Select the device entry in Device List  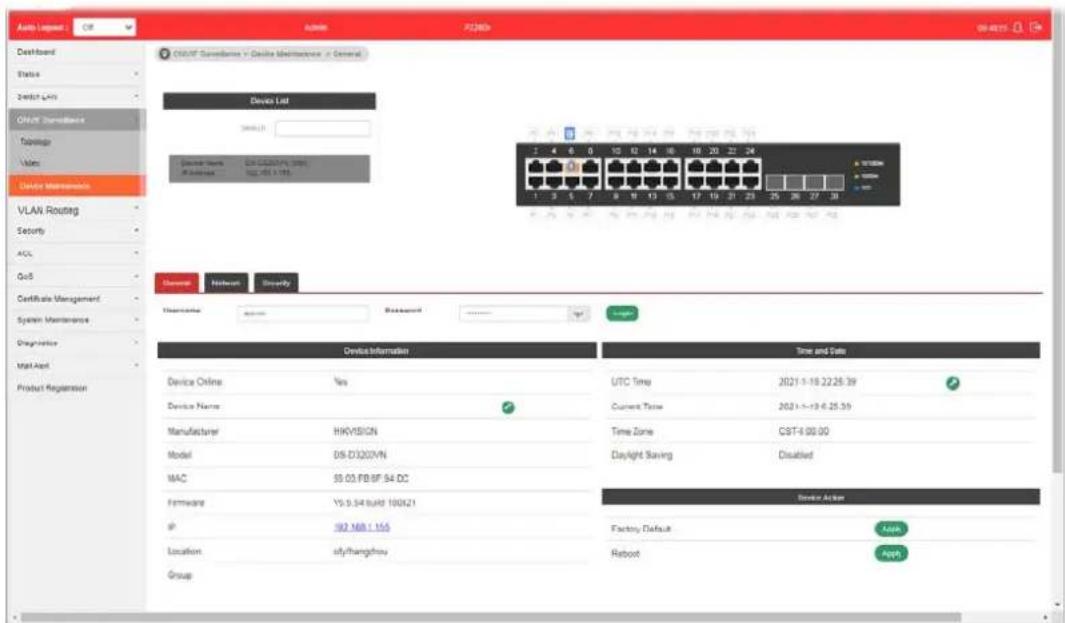coord(270,168)
